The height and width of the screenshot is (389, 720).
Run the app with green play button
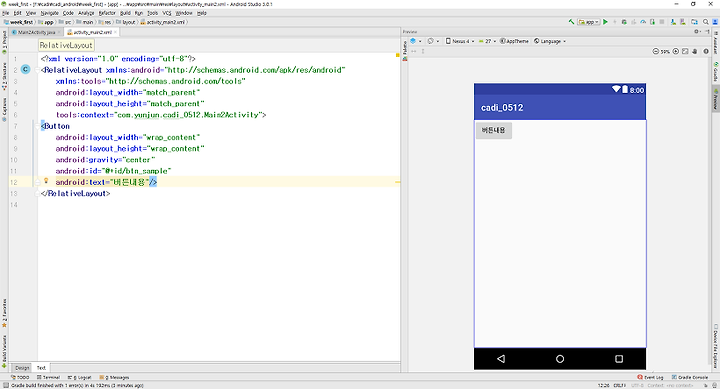coord(605,22)
